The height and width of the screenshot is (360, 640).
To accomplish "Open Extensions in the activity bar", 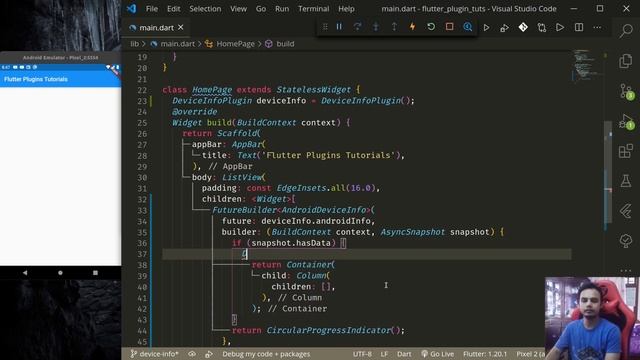I will 626,151.
